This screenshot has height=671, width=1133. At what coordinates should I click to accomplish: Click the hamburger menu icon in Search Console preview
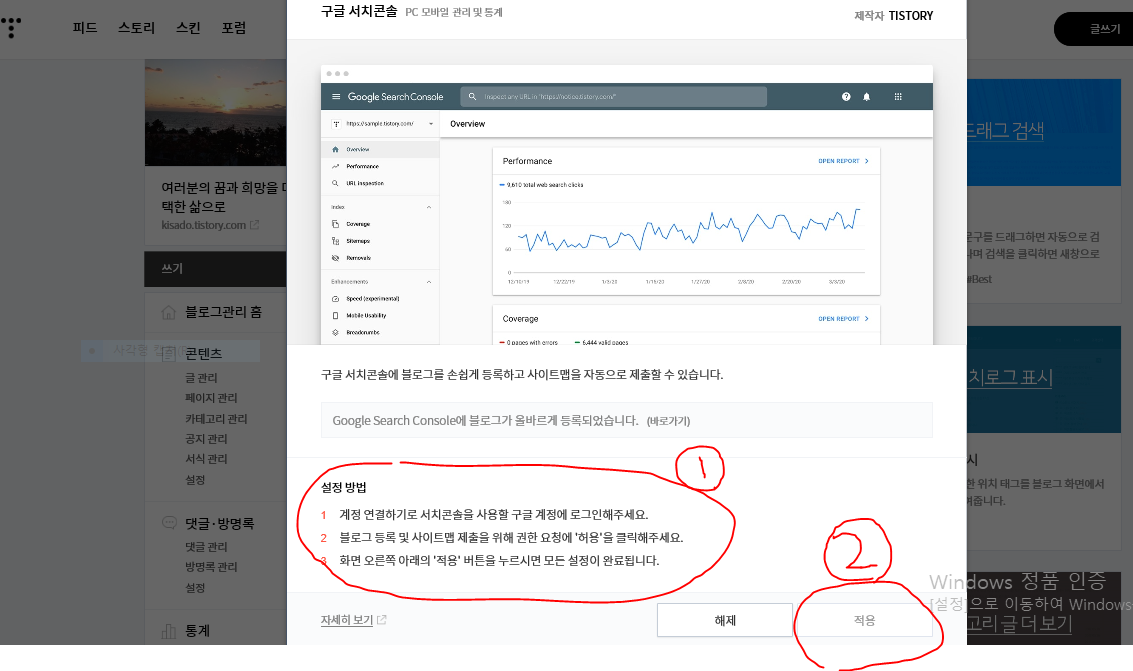pos(336,97)
